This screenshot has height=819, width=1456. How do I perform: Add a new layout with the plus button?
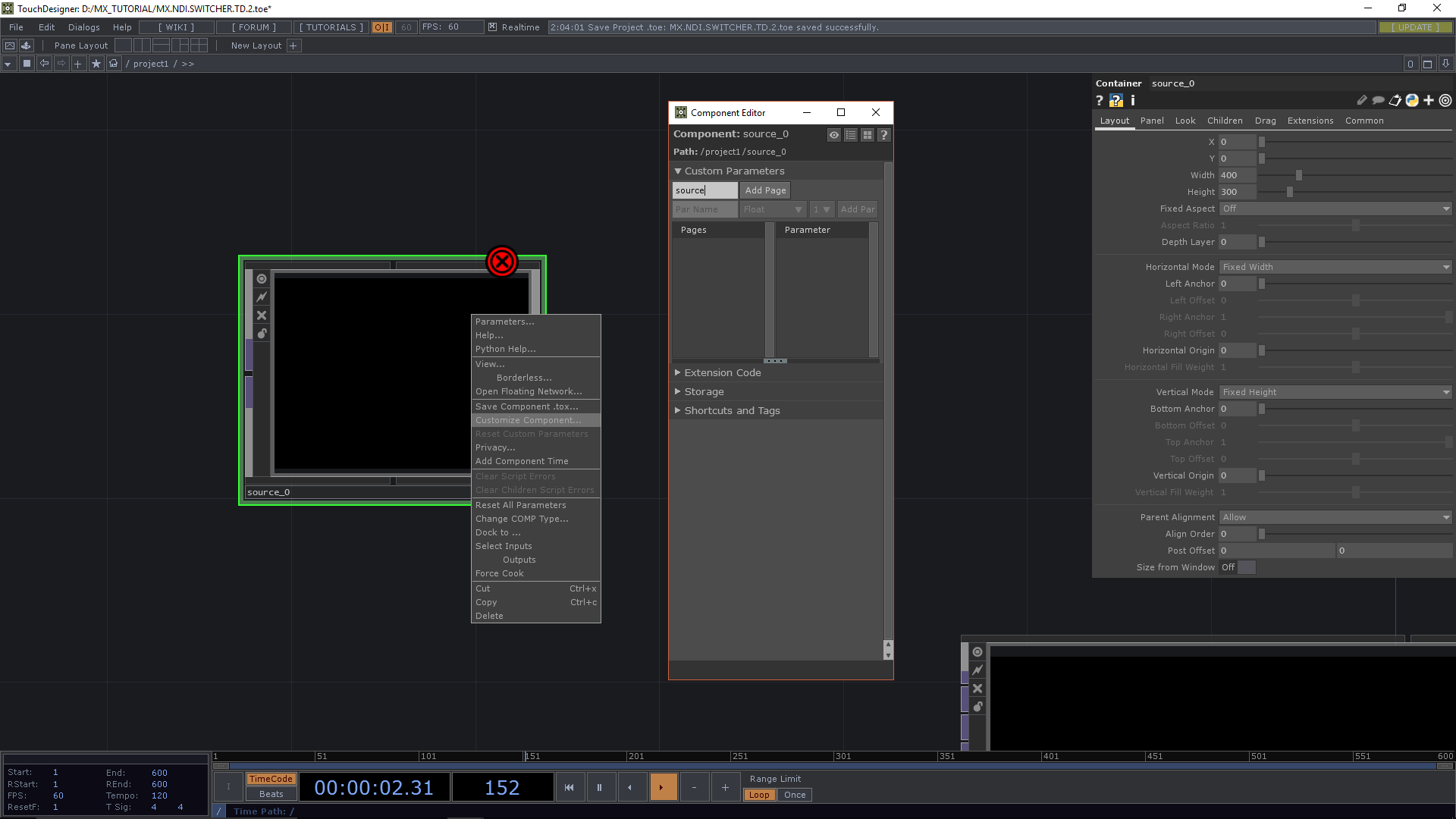point(293,45)
